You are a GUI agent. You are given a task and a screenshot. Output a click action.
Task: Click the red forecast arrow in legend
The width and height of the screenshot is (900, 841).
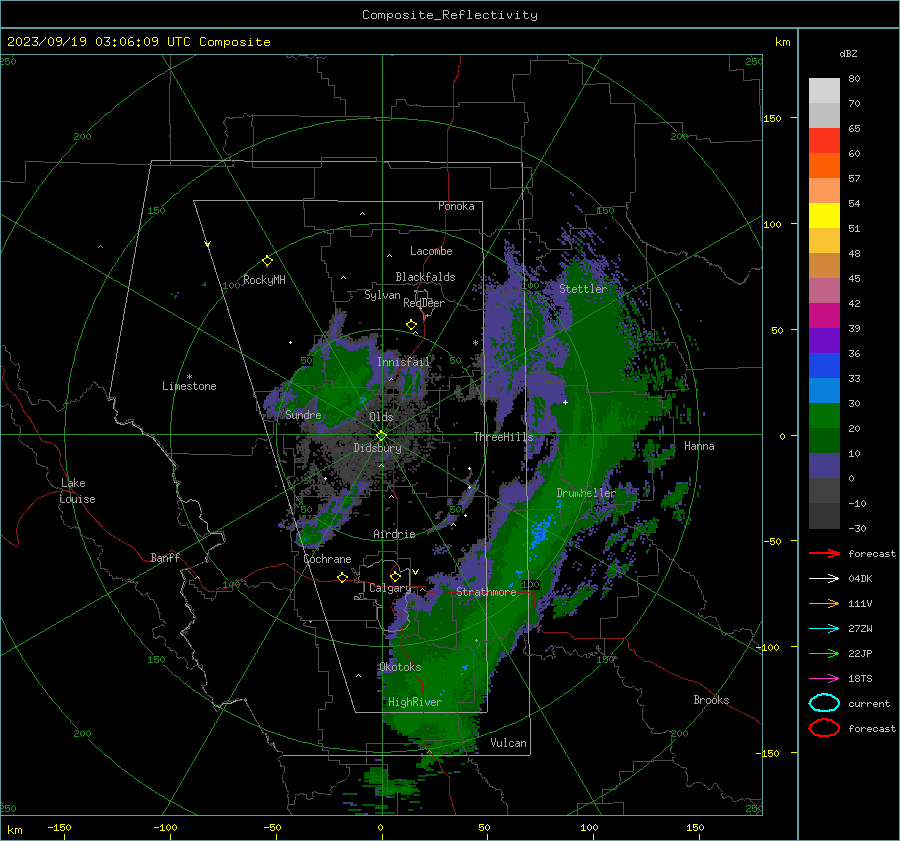click(x=824, y=553)
